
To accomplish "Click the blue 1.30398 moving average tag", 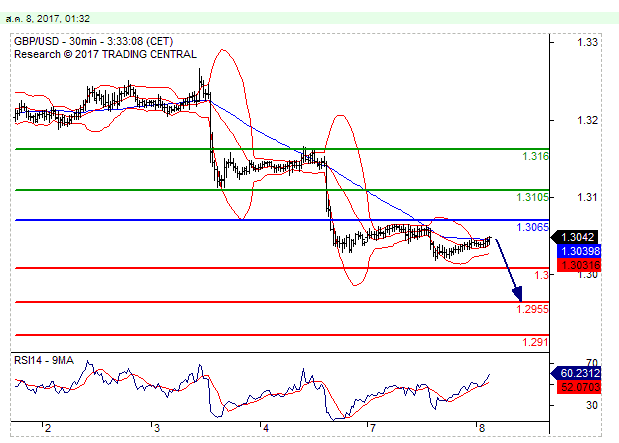I will click(579, 251).
